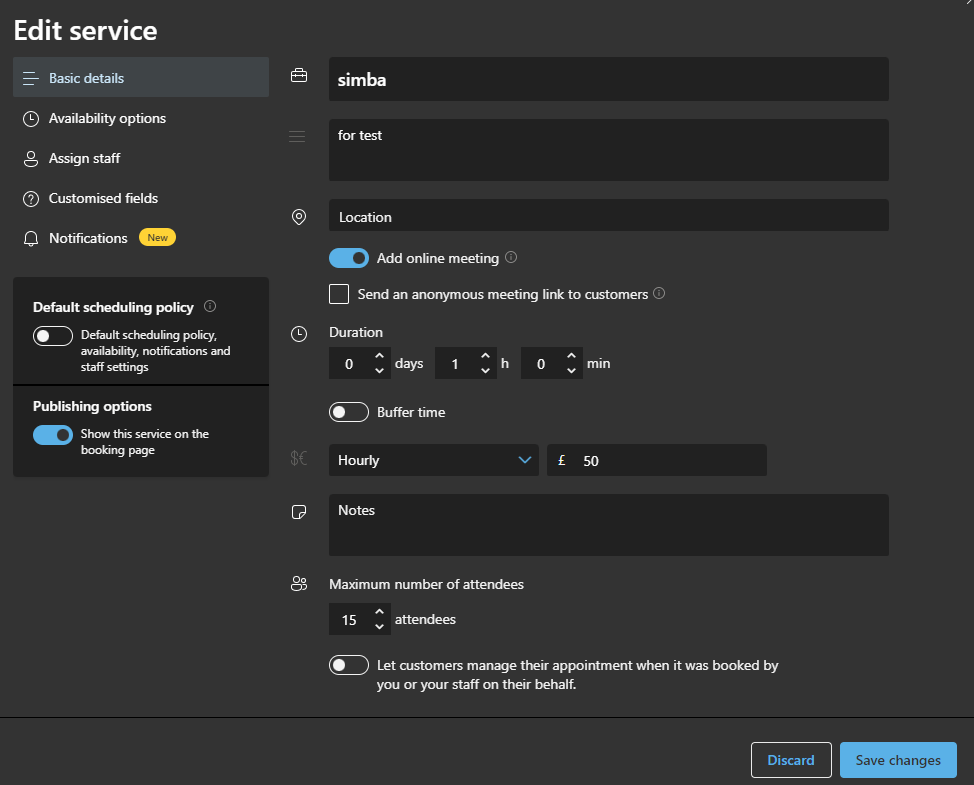Screen dimensions: 974x785
Task: Click the Basic details list icon
Action: (x=30, y=79)
